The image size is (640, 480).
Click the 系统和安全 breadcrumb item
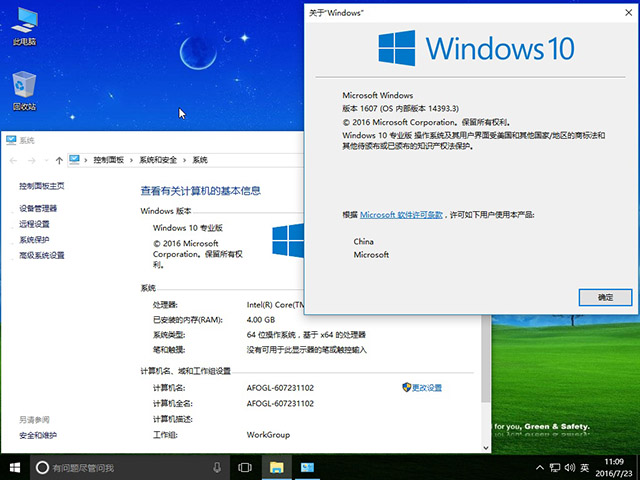[160, 160]
